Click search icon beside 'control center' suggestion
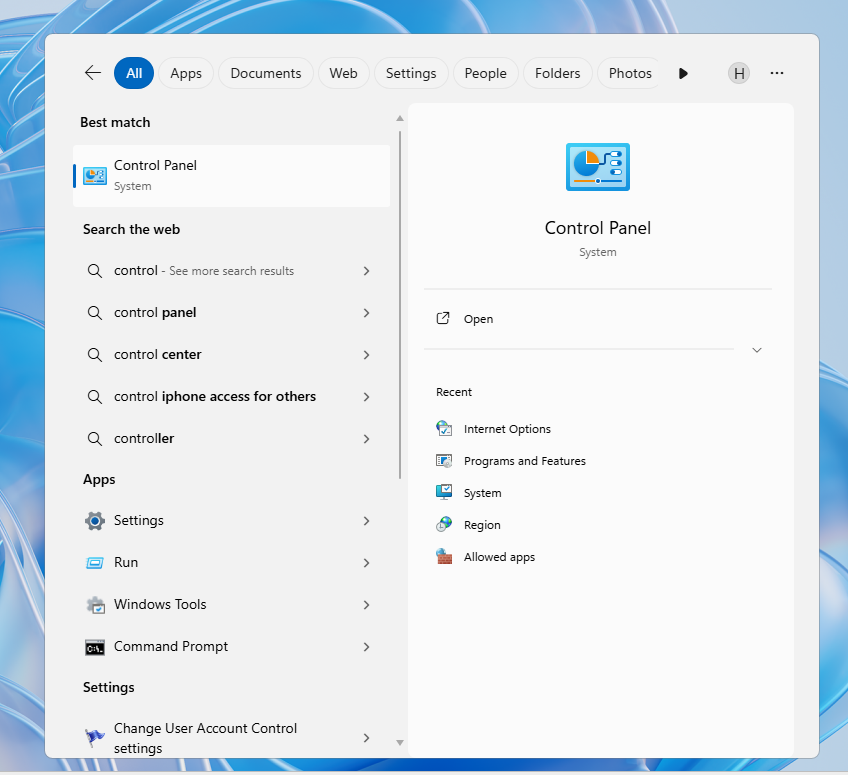 pos(95,355)
